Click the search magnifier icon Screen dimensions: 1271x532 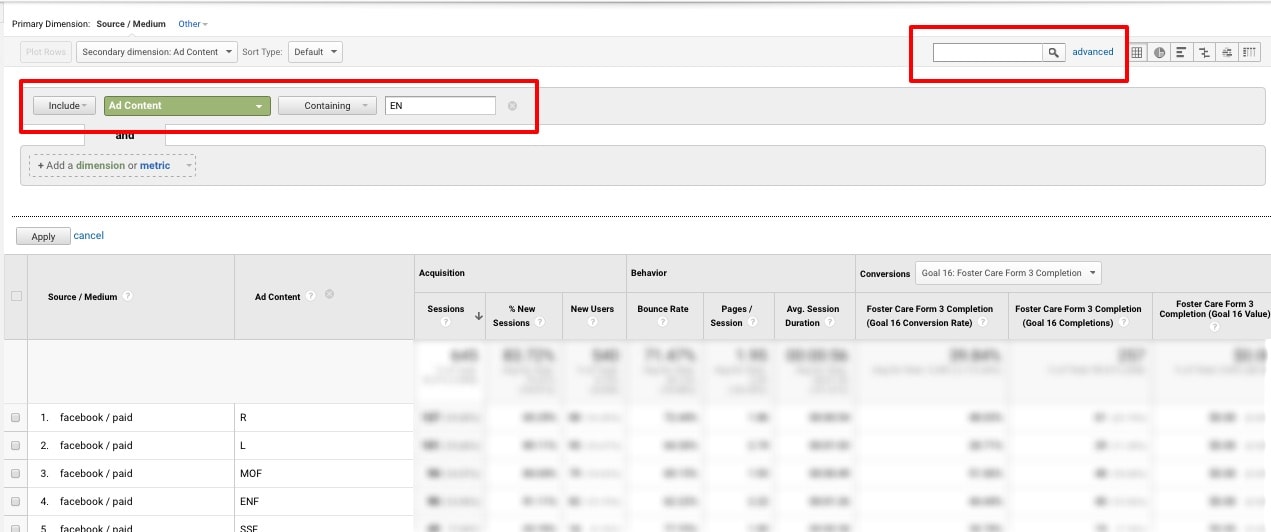1053,53
